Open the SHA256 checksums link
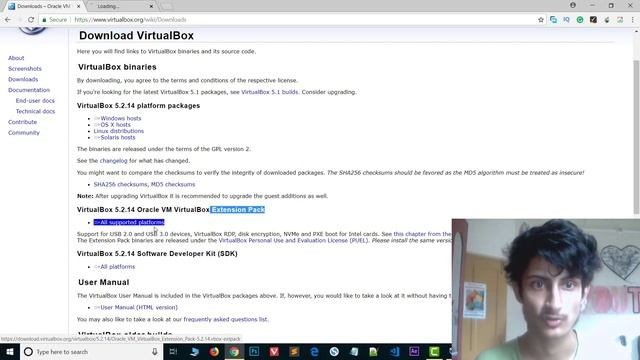The height and width of the screenshot is (360, 640). pyautogui.click(x=120, y=184)
